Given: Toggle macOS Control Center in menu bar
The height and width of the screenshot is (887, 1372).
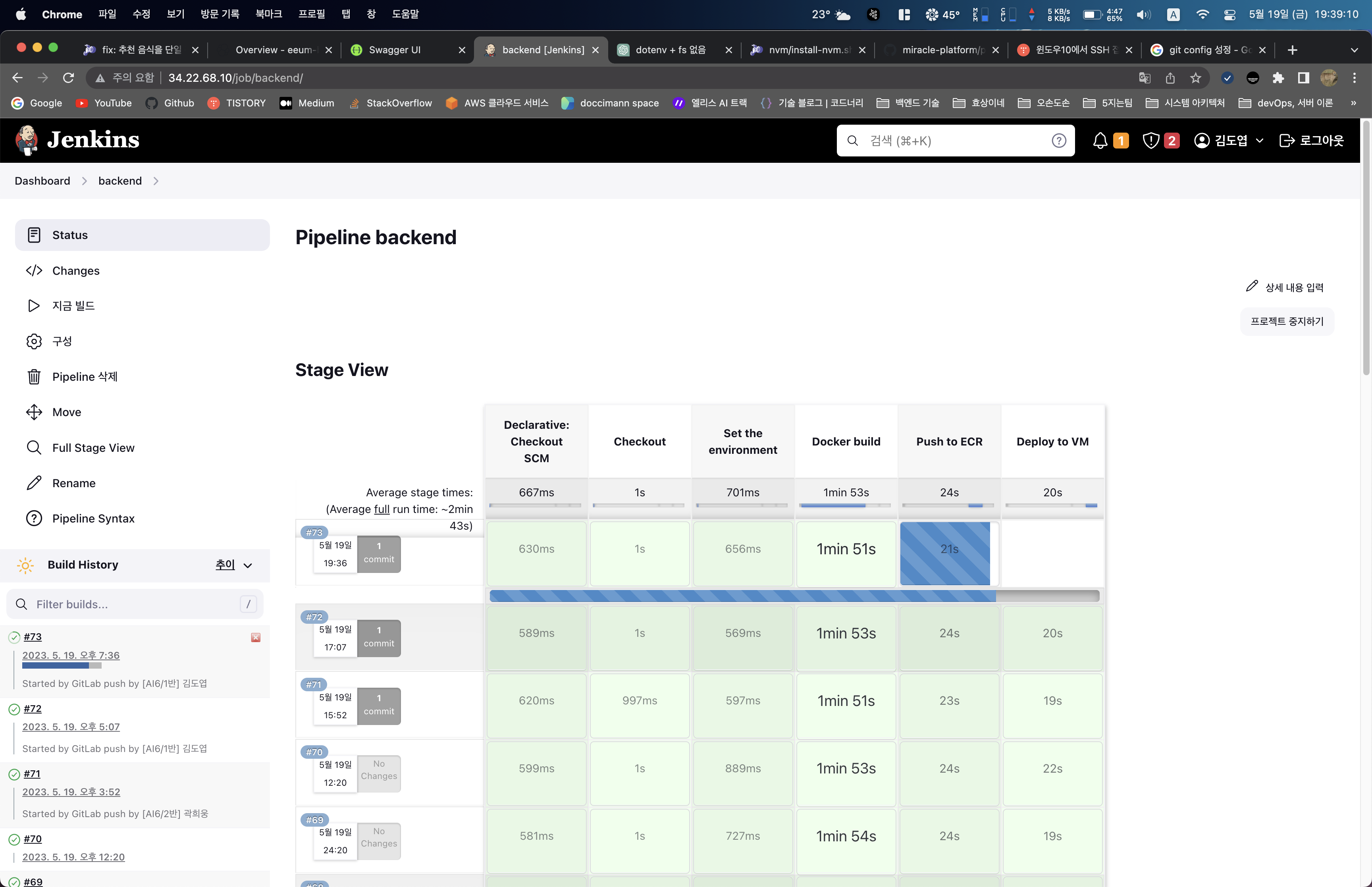Looking at the screenshot, I should pos(1229,14).
